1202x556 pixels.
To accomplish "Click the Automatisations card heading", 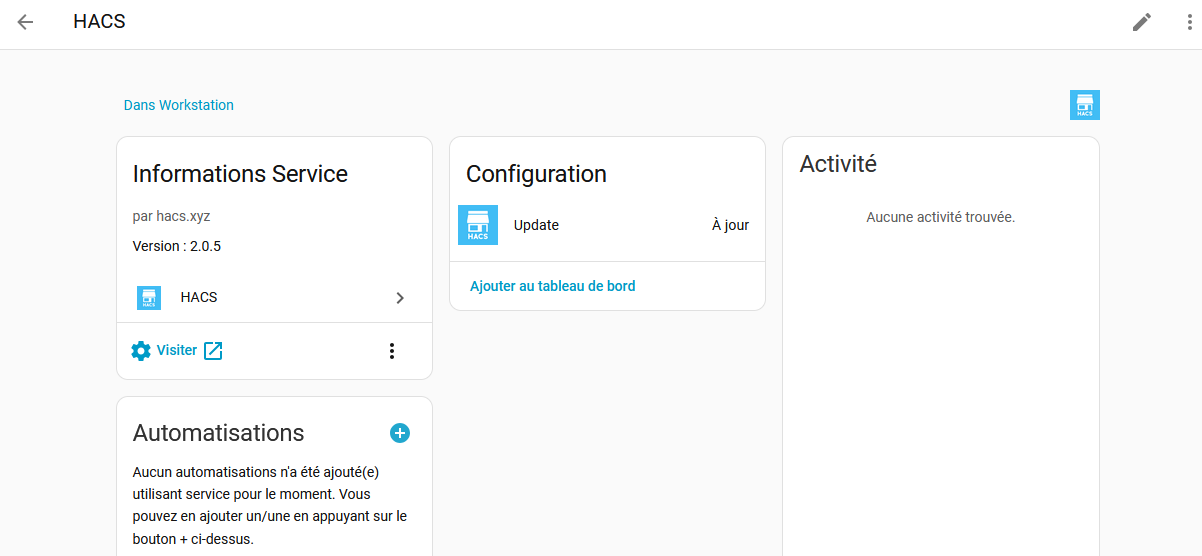I will pyautogui.click(x=218, y=433).
